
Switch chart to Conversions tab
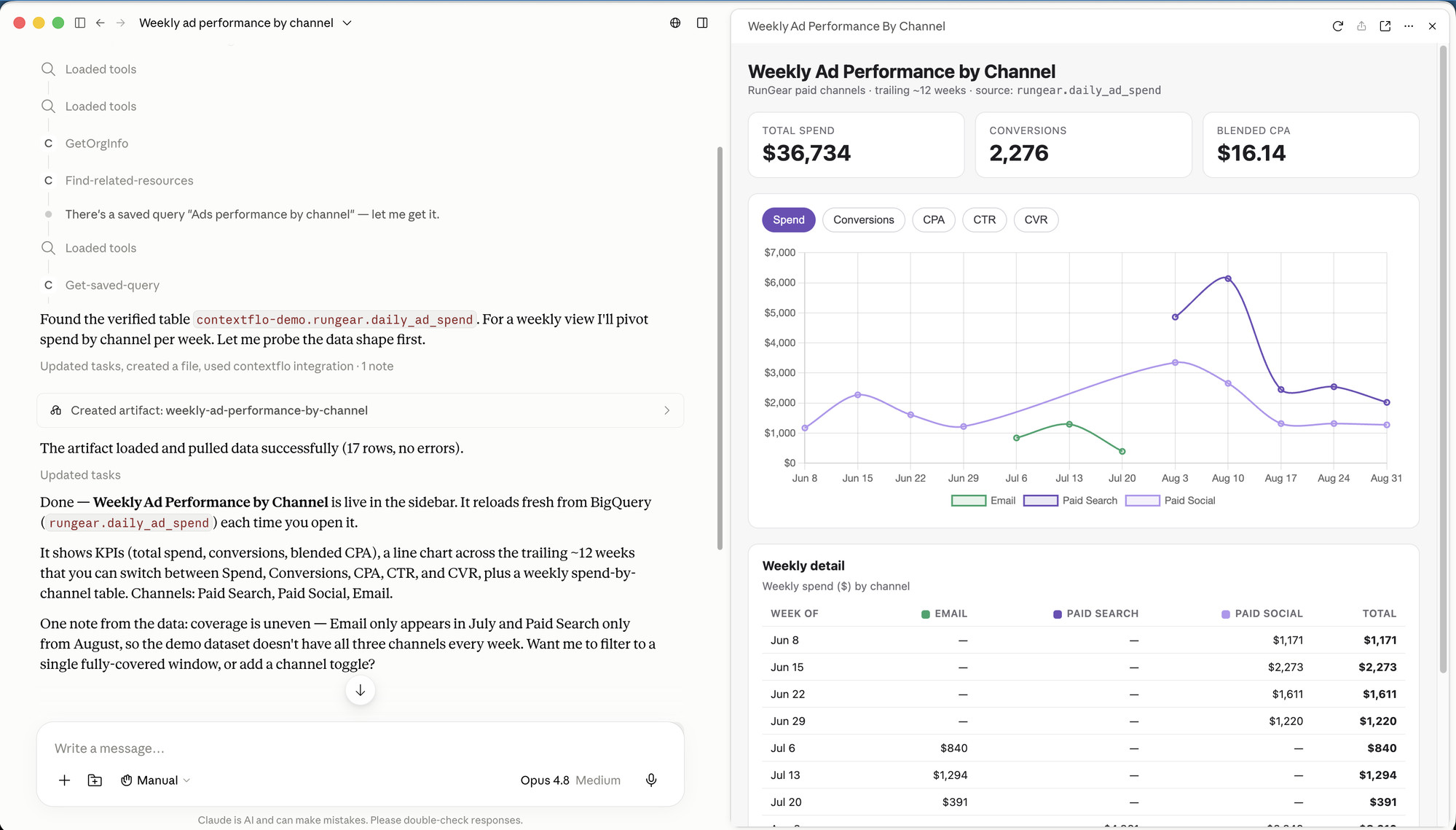point(863,220)
